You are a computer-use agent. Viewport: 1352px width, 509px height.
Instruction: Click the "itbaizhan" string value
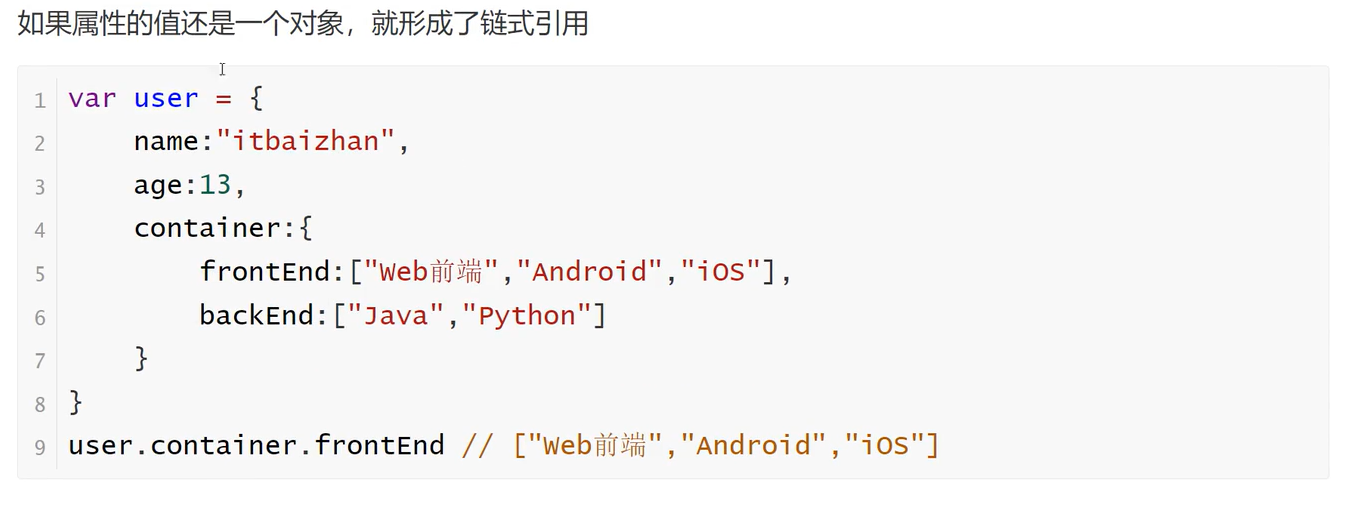tap(306, 141)
